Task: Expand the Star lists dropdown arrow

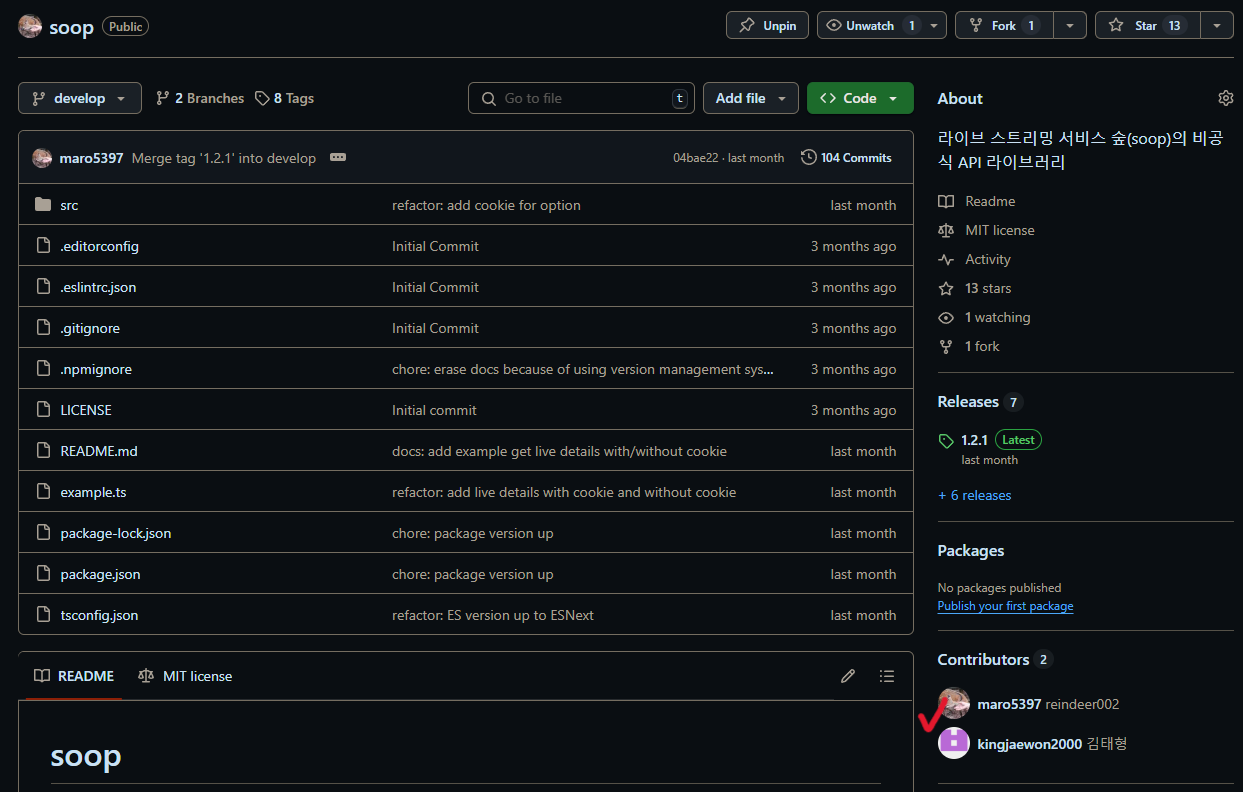Action: pyautogui.click(x=1216, y=26)
